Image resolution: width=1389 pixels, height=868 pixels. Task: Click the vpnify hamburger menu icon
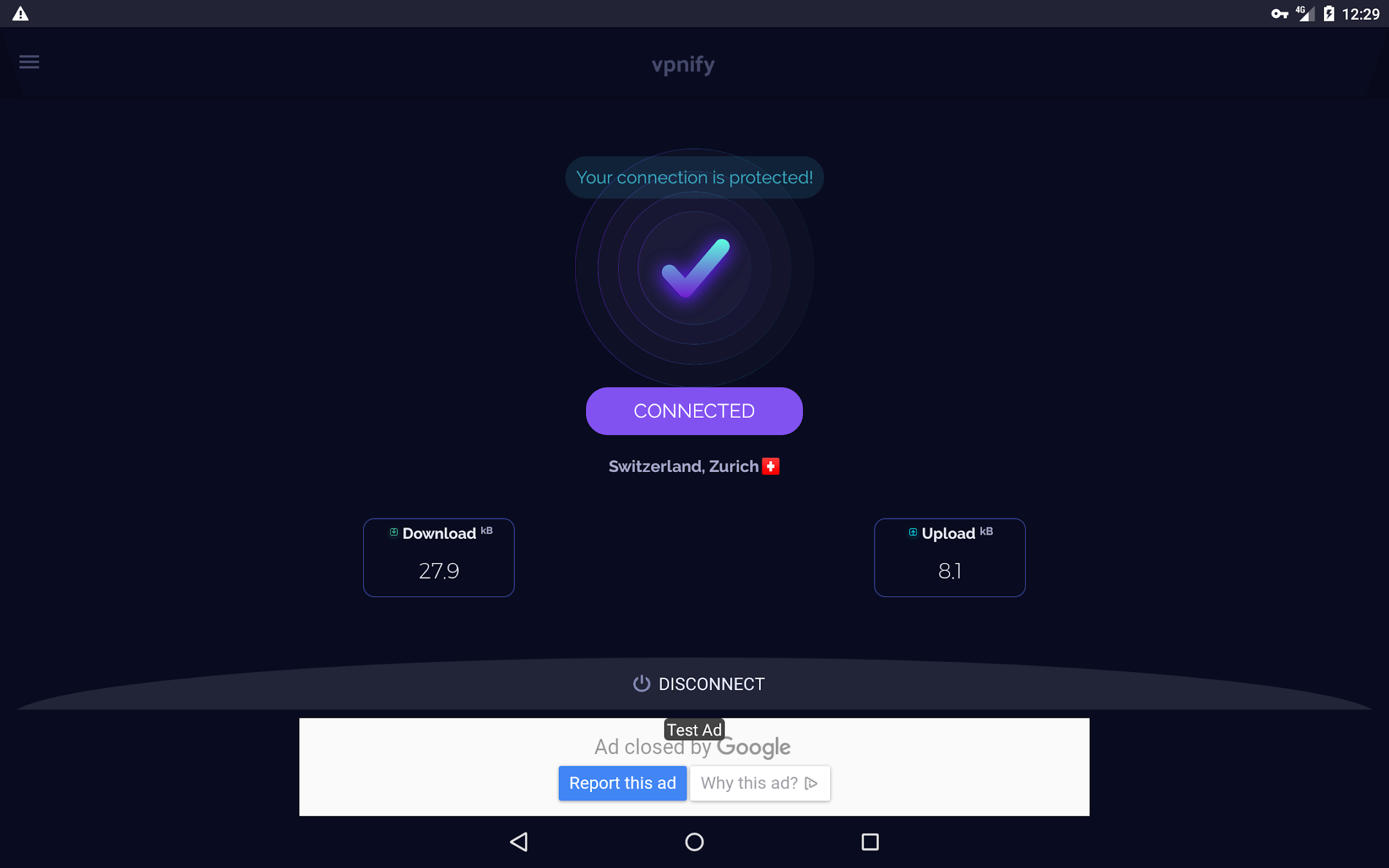(x=29, y=62)
